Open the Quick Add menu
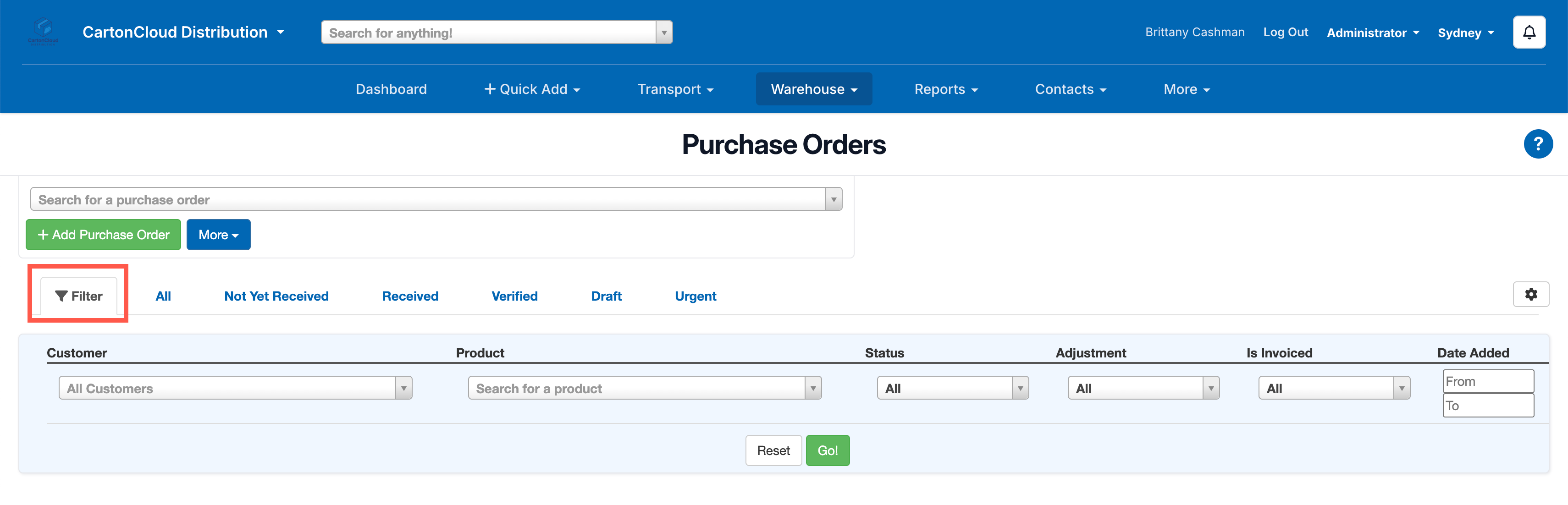Screen dimensions: 1568x505 (531, 89)
